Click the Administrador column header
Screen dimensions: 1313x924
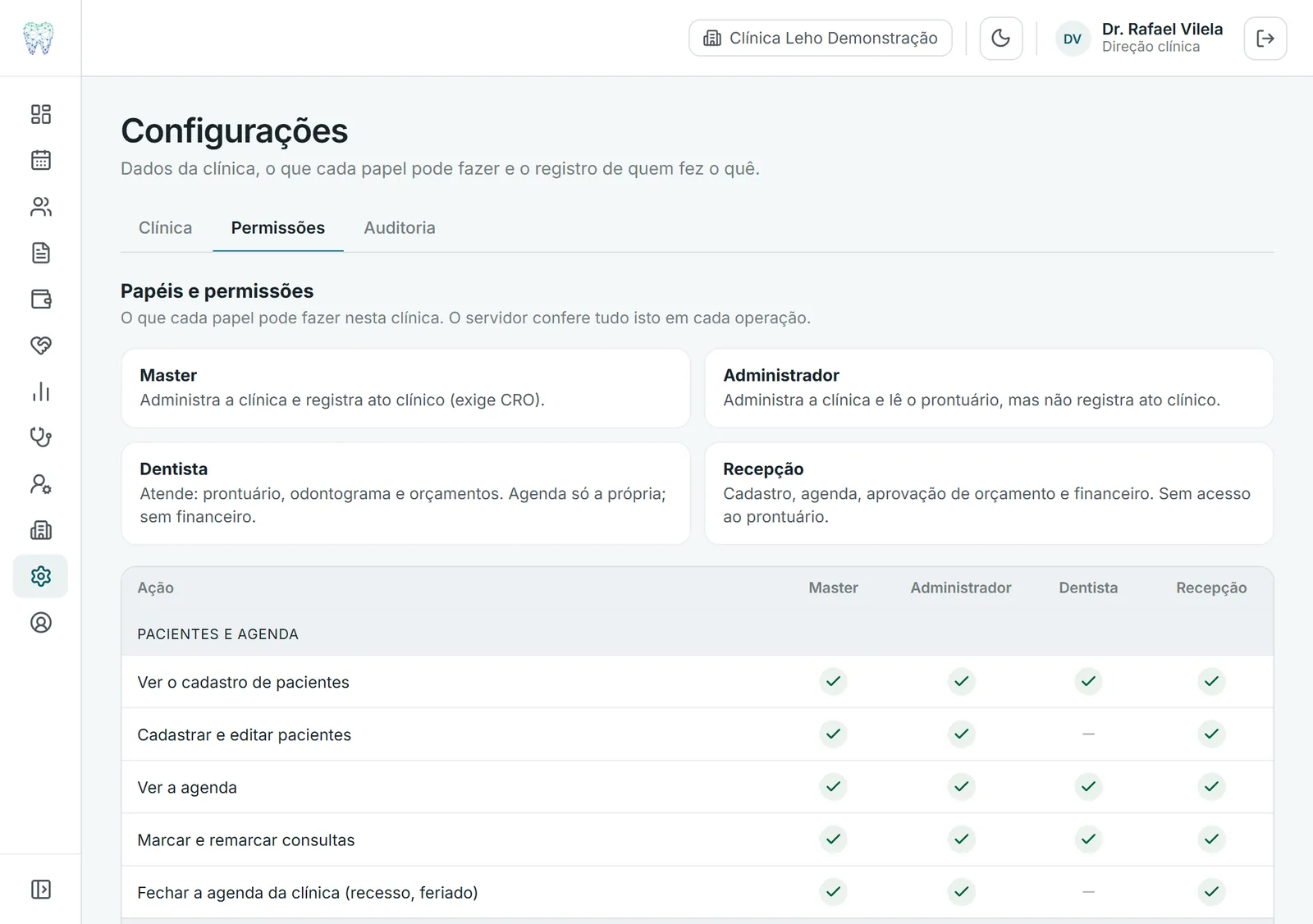click(x=961, y=588)
